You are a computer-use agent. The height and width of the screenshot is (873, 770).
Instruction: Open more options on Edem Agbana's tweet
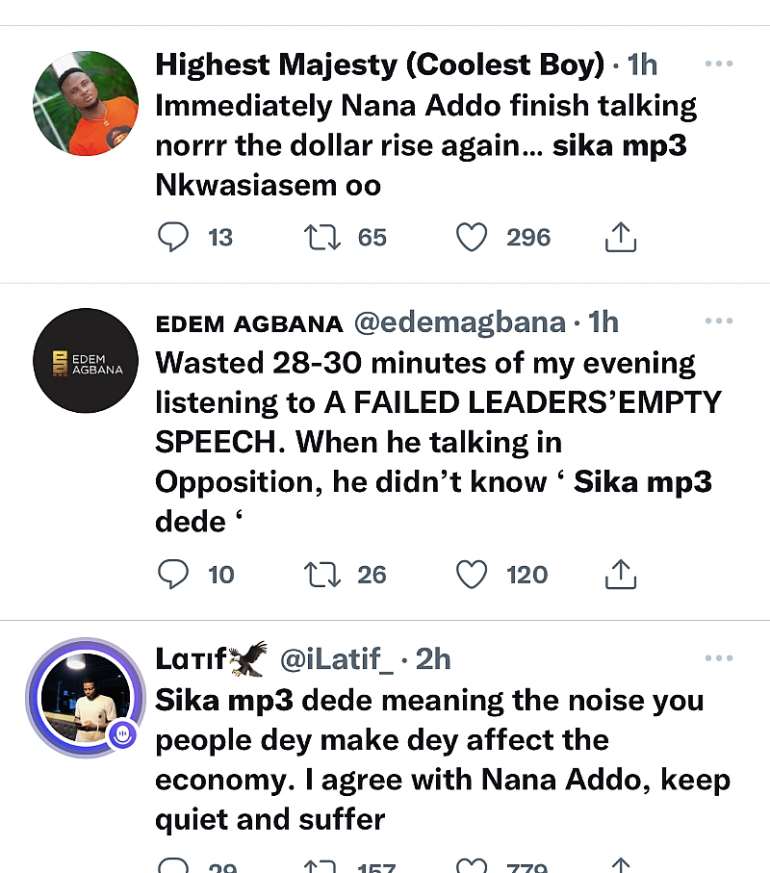tap(719, 321)
